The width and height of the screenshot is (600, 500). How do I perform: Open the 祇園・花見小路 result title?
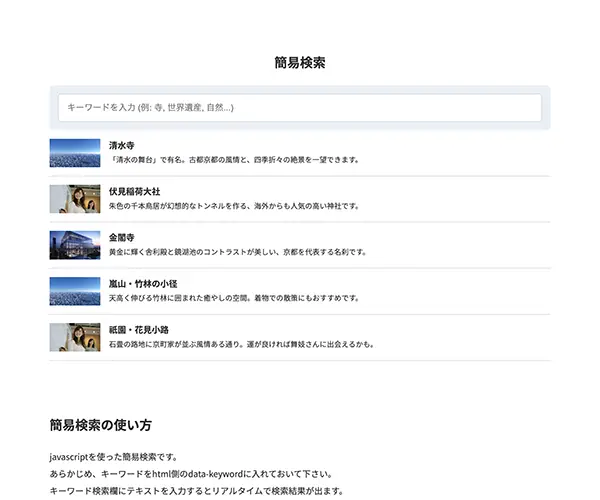tap(139, 329)
